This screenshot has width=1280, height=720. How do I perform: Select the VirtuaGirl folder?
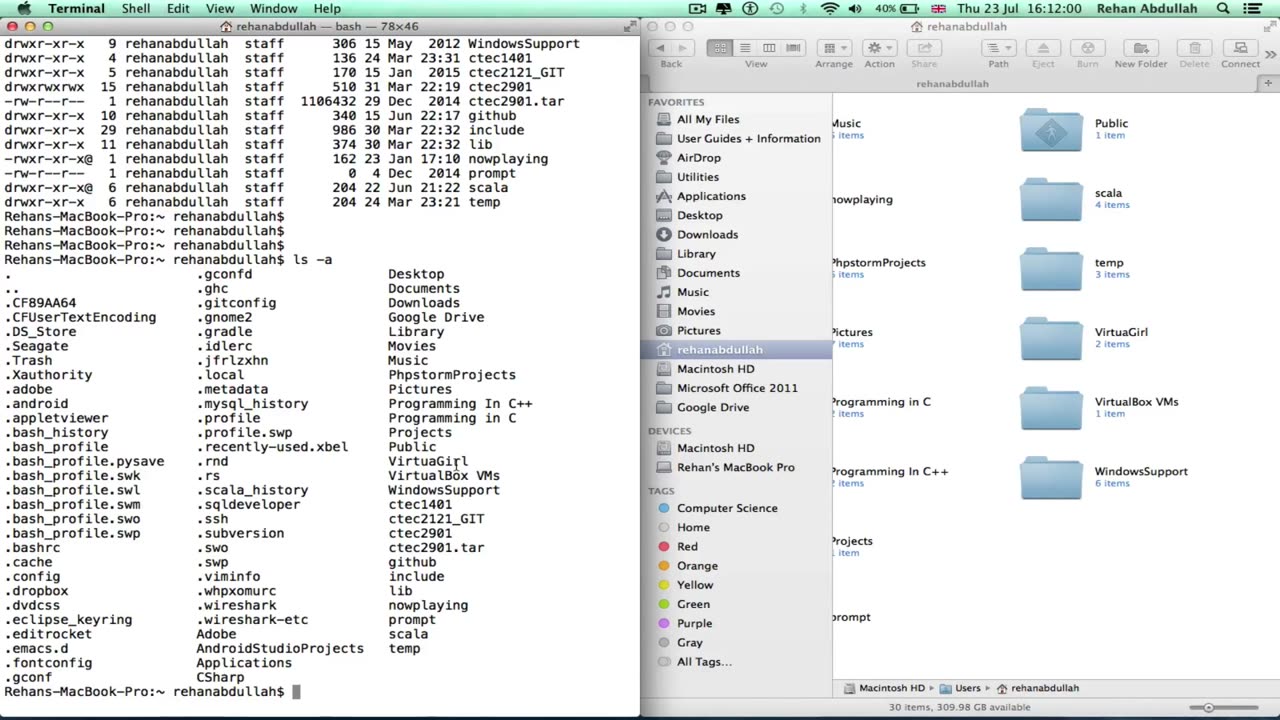[x=1051, y=339]
